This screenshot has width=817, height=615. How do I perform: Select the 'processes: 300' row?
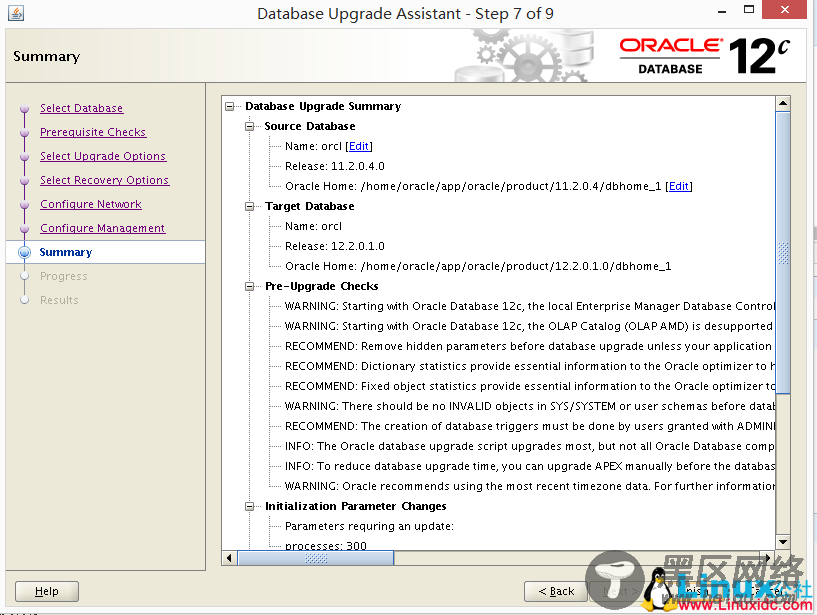tap(326, 545)
